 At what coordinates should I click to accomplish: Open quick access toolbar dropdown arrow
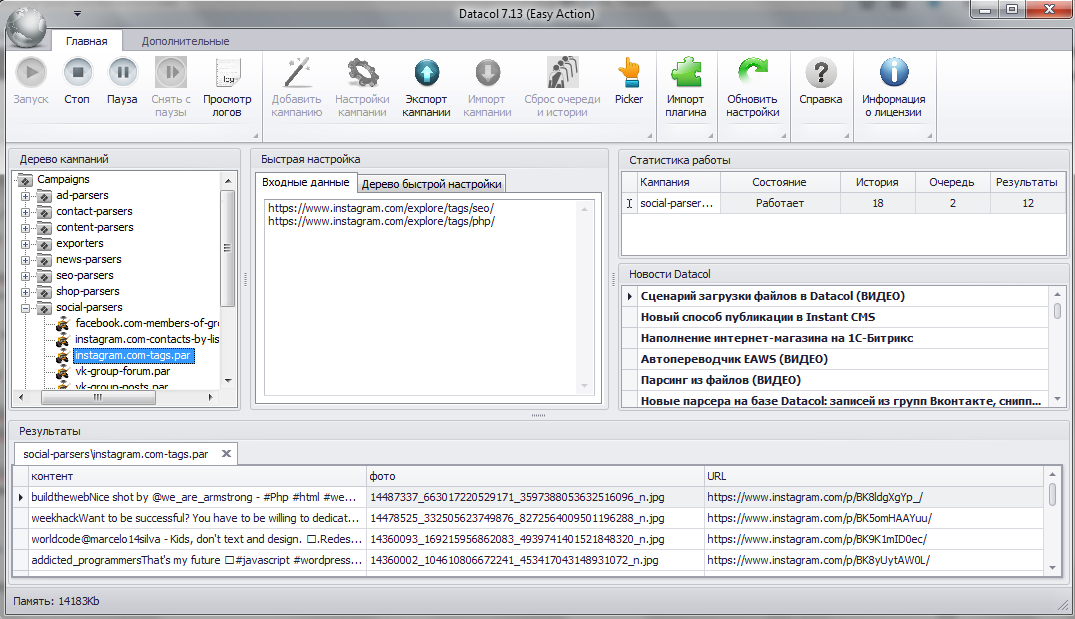coord(77,14)
